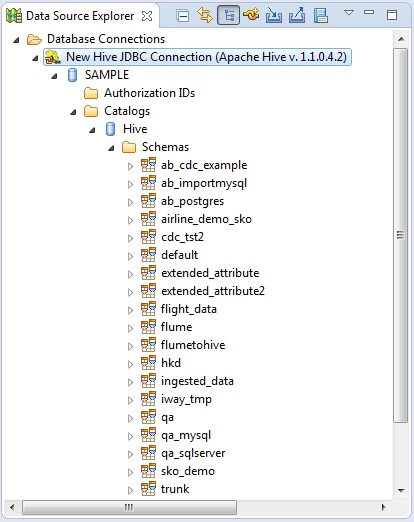The image size is (414, 522).
Task: Collapse the Catalogs folder
Action: tap(73, 112)
